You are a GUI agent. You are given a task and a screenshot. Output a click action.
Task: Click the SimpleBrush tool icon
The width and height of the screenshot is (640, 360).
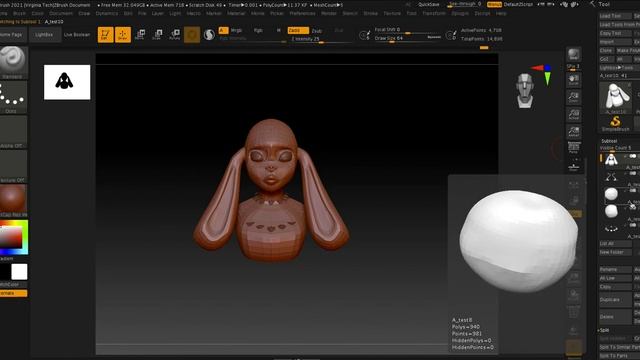616,124
